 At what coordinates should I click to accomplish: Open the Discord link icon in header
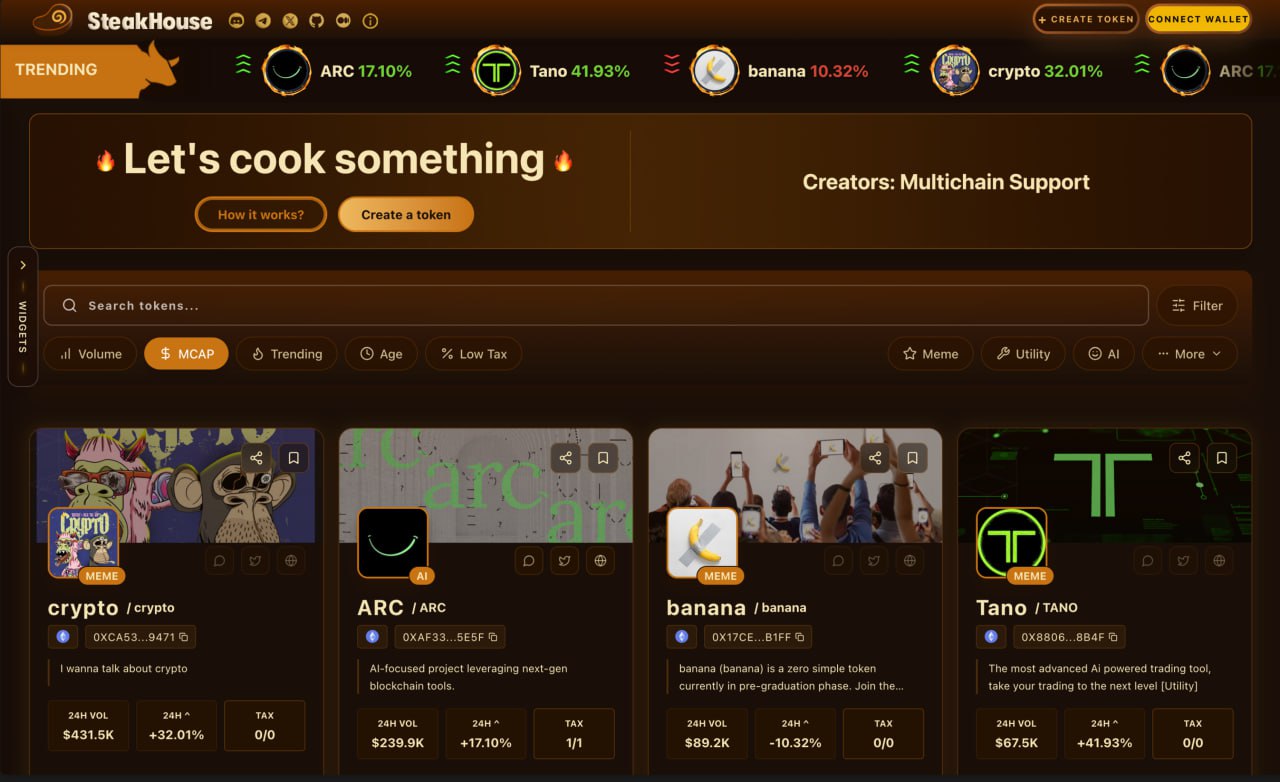236,20
